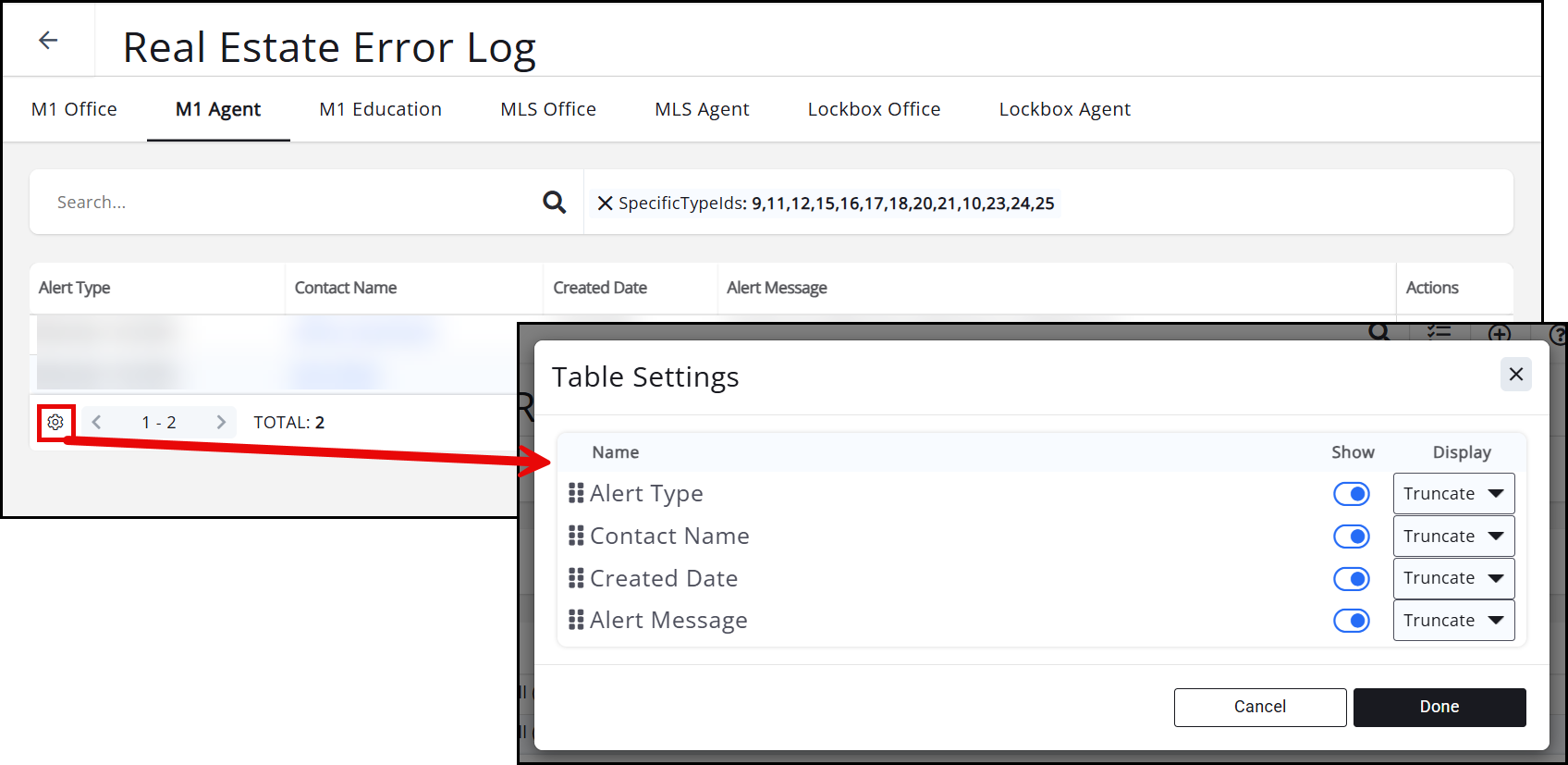The image size is (1568, 765).
Task: Click the Show header in Table Settings
Action: pos(1353,452)
